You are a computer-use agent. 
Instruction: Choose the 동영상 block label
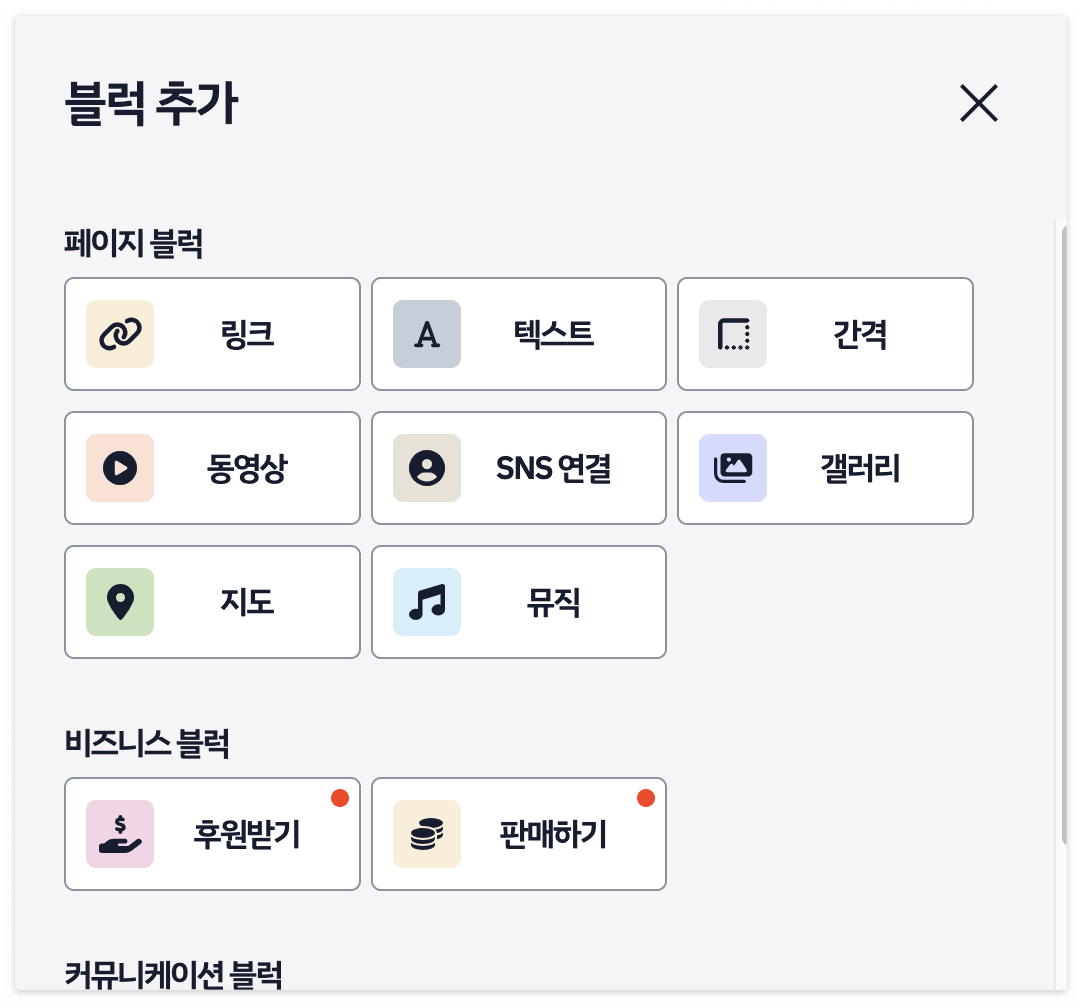point(247,468)
